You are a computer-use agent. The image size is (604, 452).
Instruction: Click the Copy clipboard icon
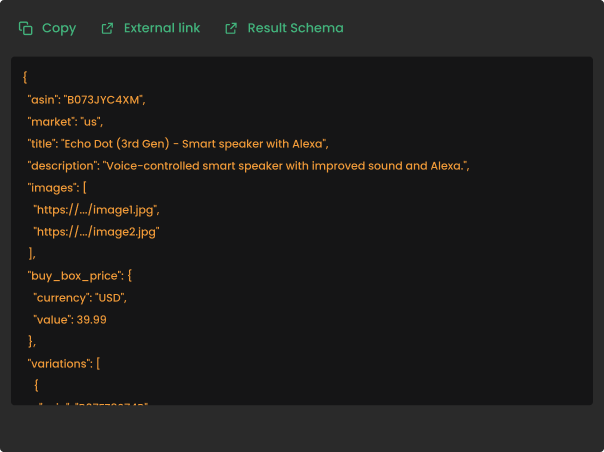coord(26,28)
